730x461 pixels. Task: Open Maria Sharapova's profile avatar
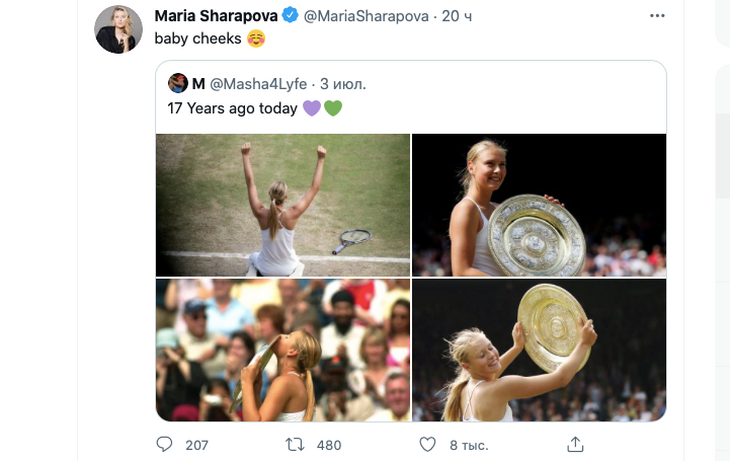click(119, 30)
